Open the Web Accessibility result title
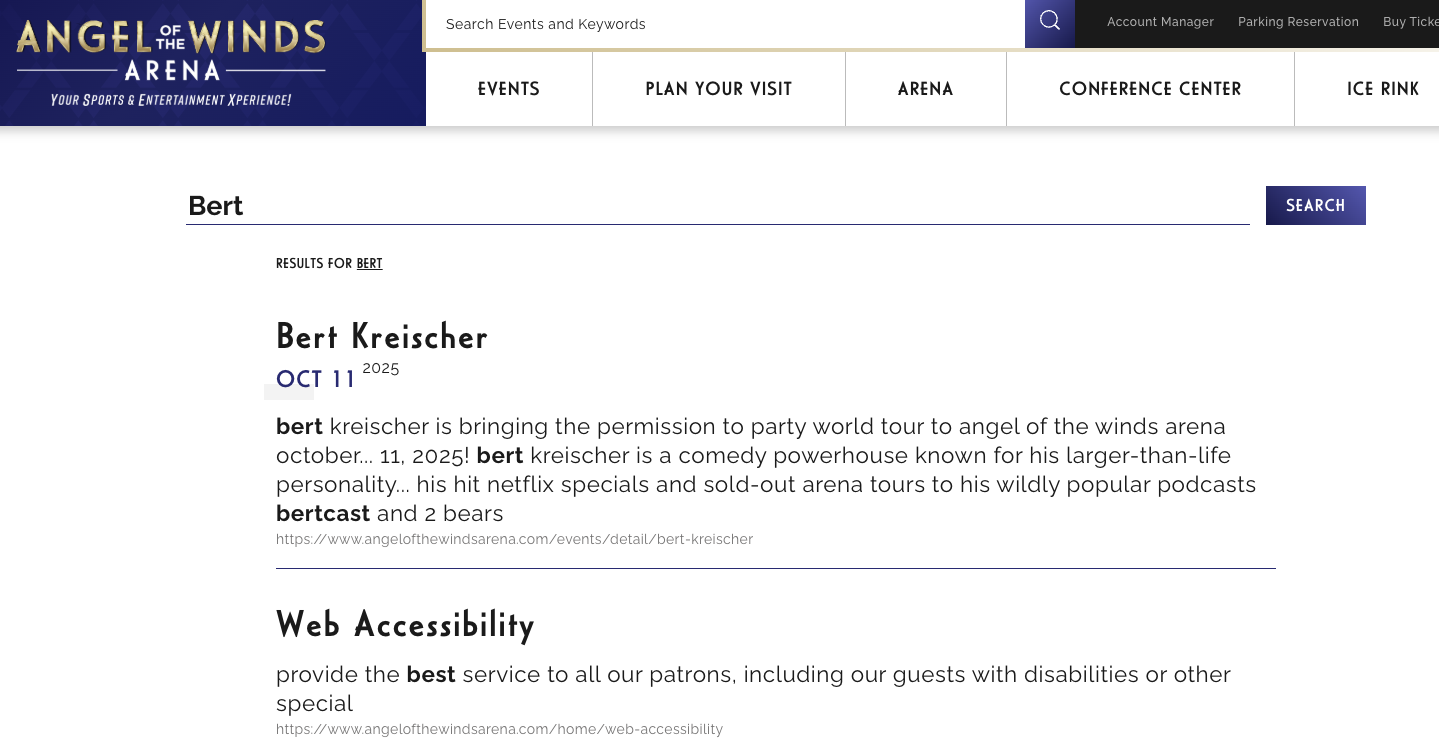Image resolution: width=1439 pixels, height=743 pixels. coord(405,625)
